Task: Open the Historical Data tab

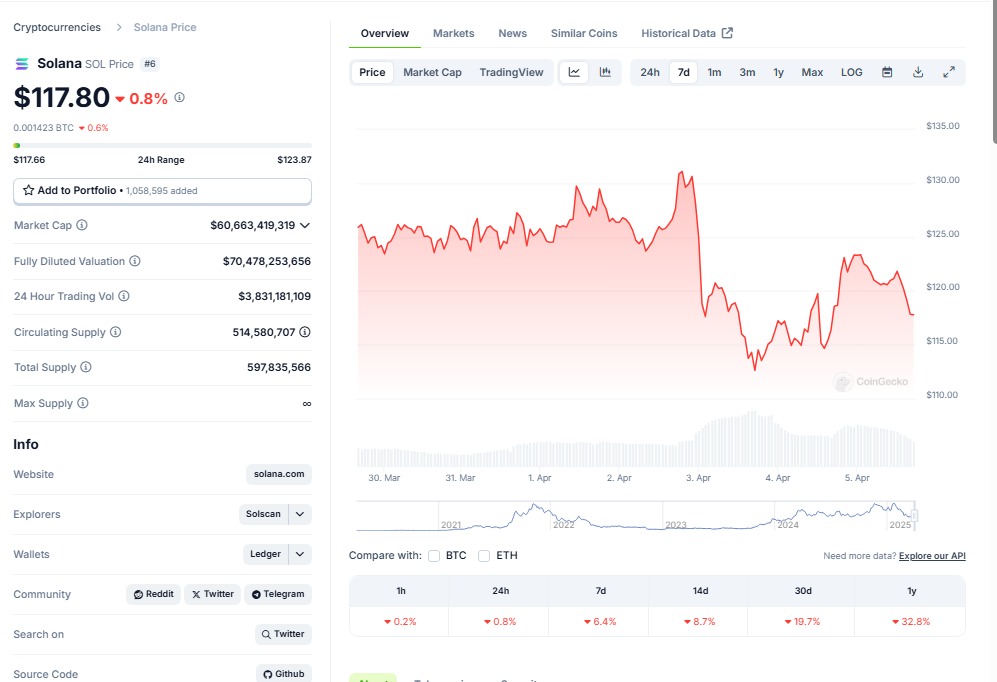Action: click(687, 34)
